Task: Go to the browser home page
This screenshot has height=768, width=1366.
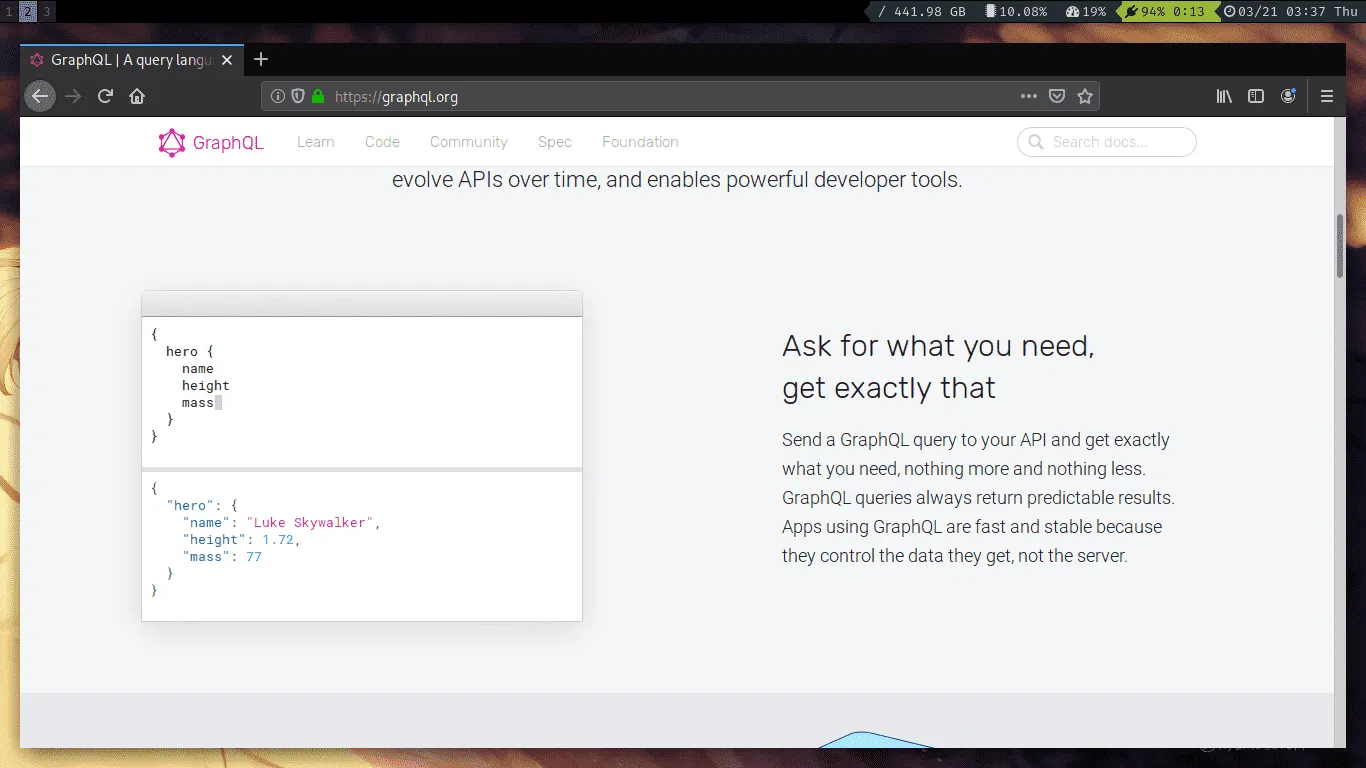Action: [x=137, y=96]
